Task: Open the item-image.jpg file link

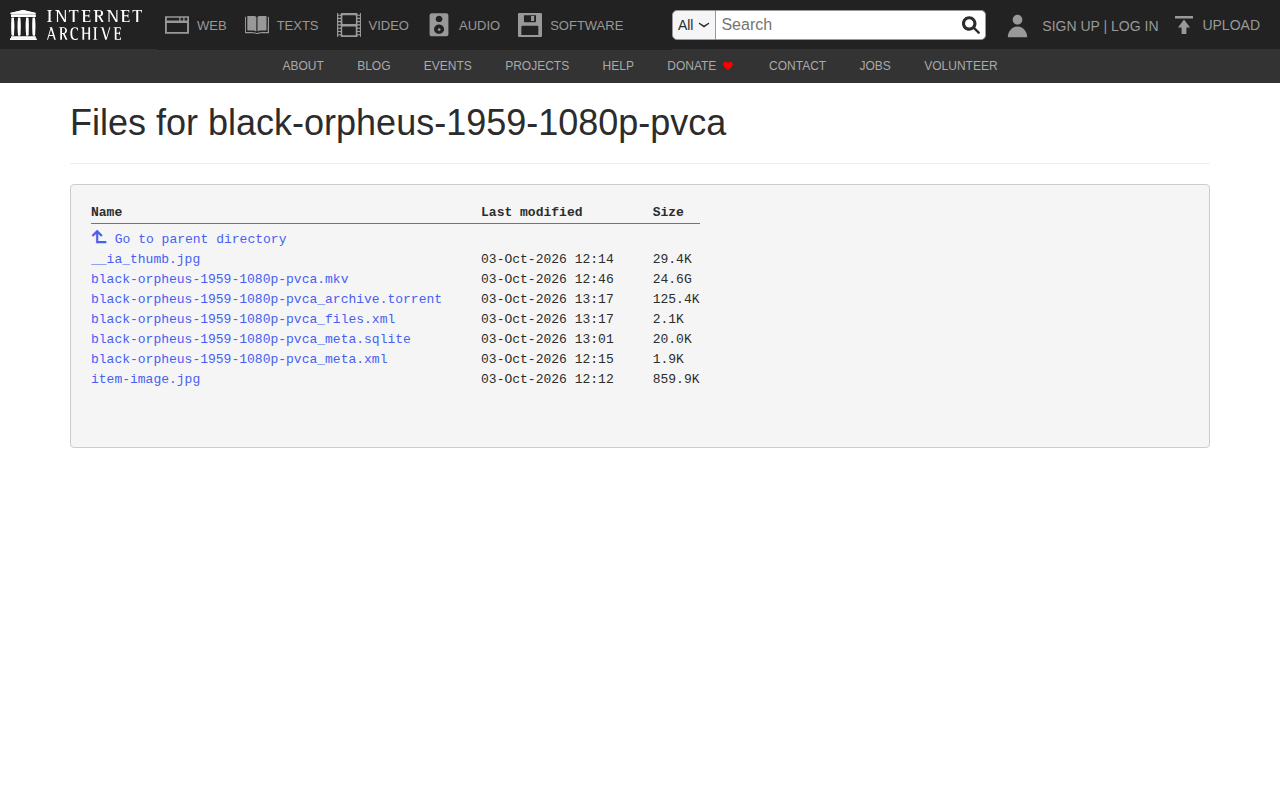Action: point(146,379)
